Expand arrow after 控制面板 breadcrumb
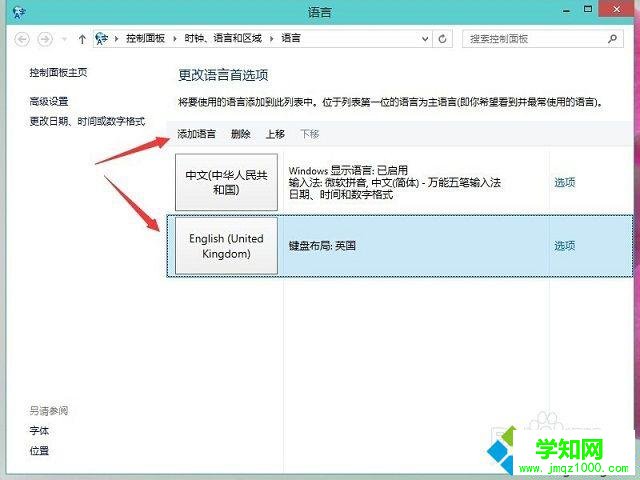The height and width of the screenshot is (480, 640). [x=175, y=39]
